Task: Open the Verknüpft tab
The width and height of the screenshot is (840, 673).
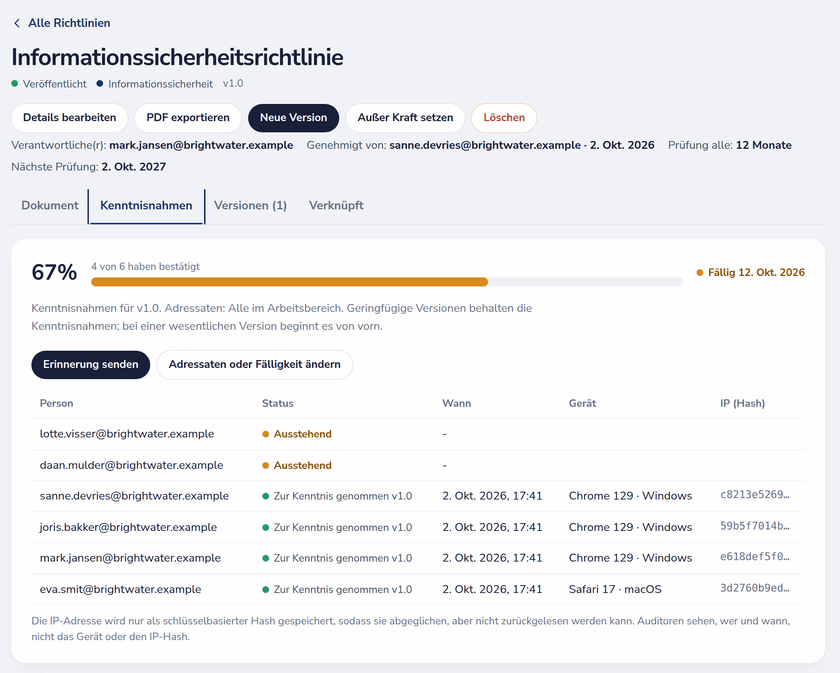Action: [x=336, y=206]
